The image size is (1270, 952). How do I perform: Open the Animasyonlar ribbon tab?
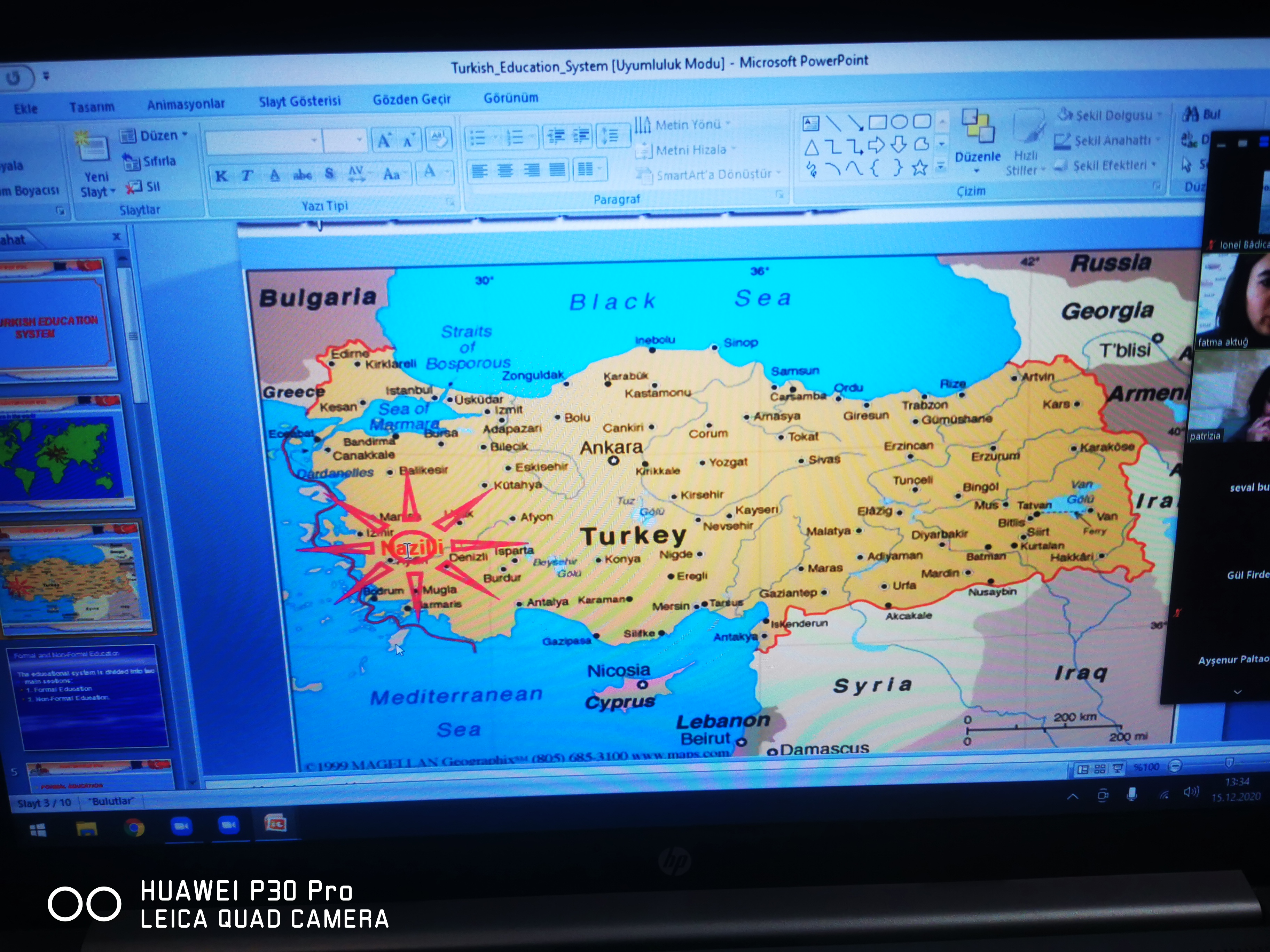coord(186,104)
